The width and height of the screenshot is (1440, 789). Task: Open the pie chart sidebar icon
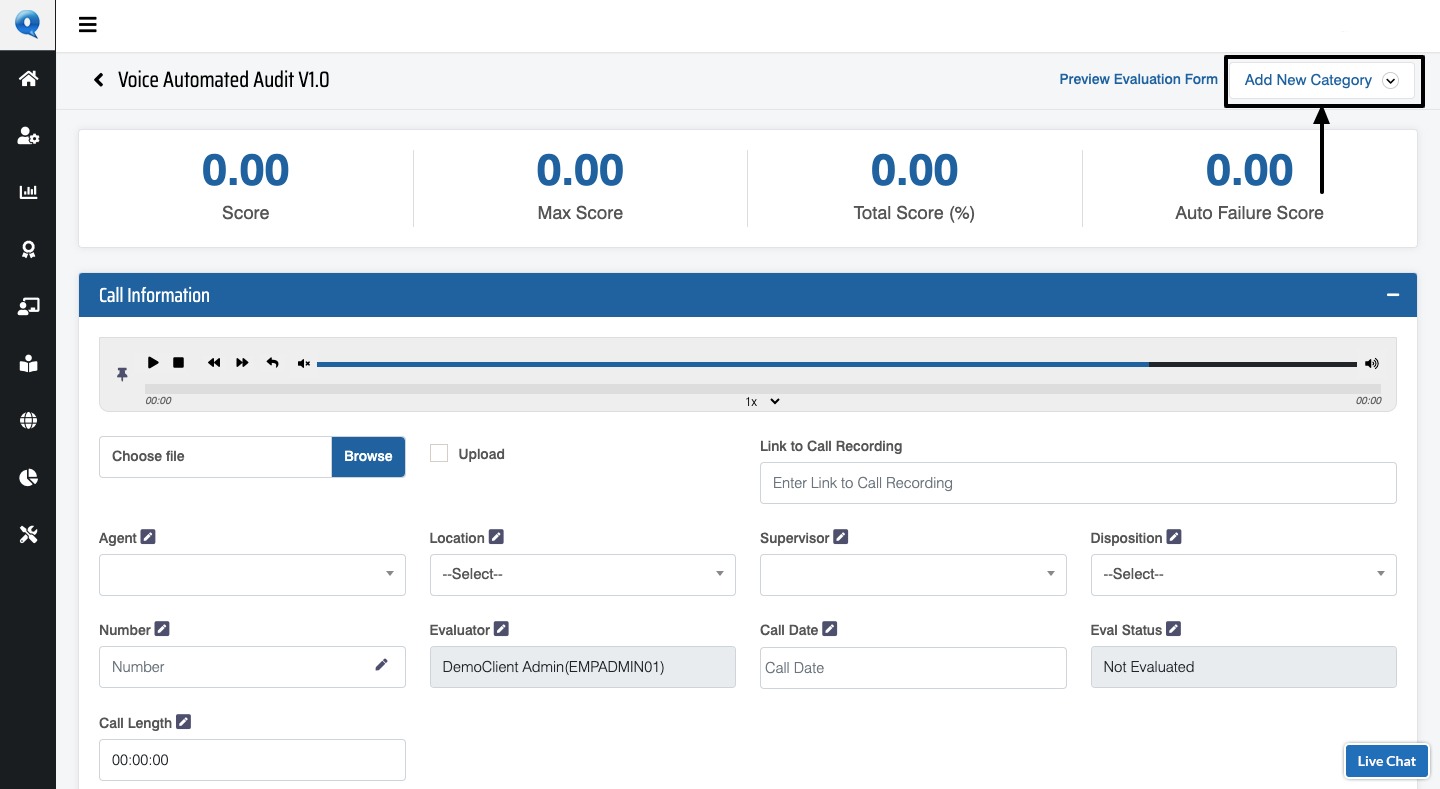[28, 478]
